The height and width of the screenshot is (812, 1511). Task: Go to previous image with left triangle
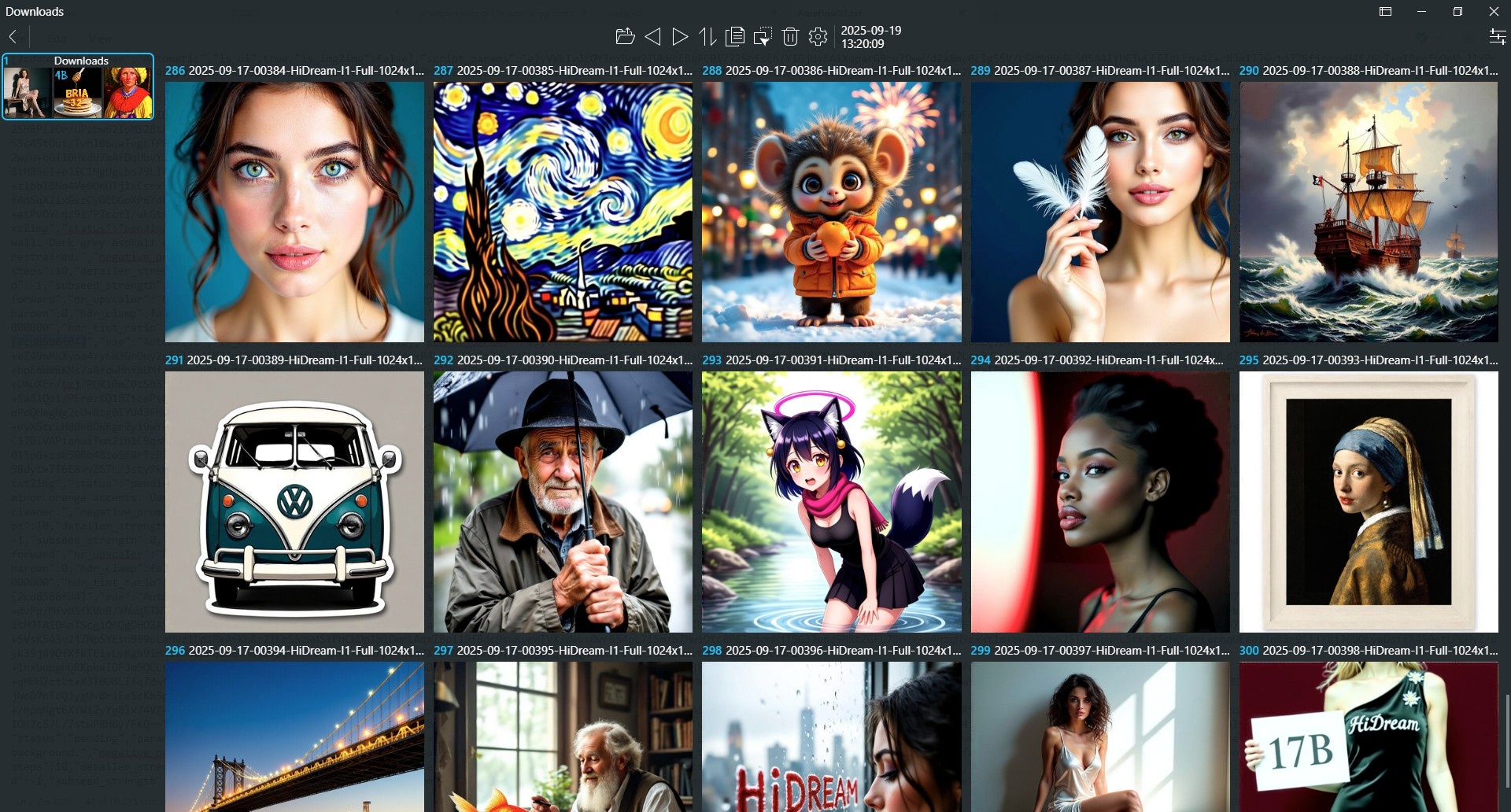pos(652,36)
